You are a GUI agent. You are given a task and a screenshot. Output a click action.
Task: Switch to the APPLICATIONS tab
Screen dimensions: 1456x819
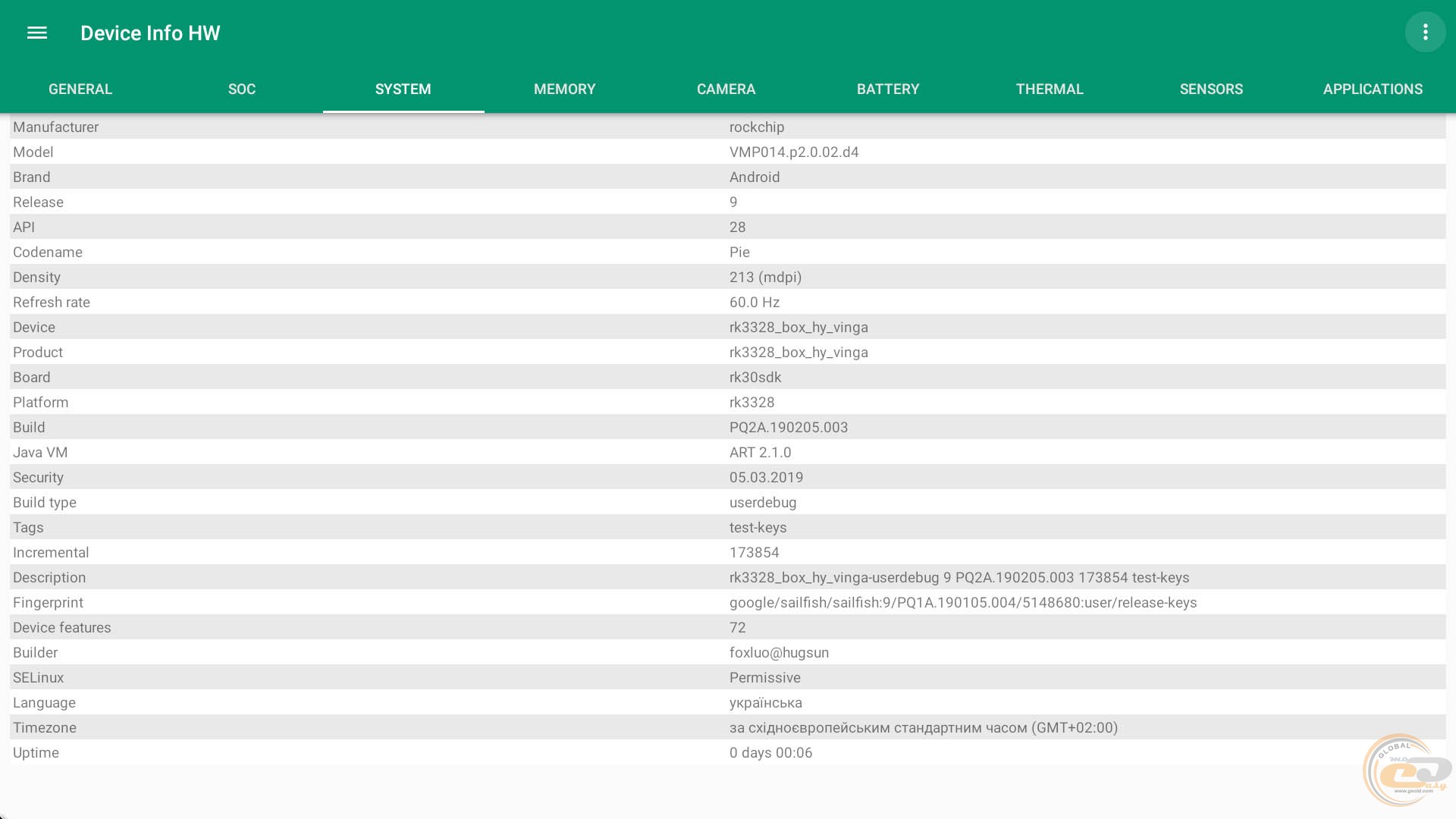[x=1373, y=89]
